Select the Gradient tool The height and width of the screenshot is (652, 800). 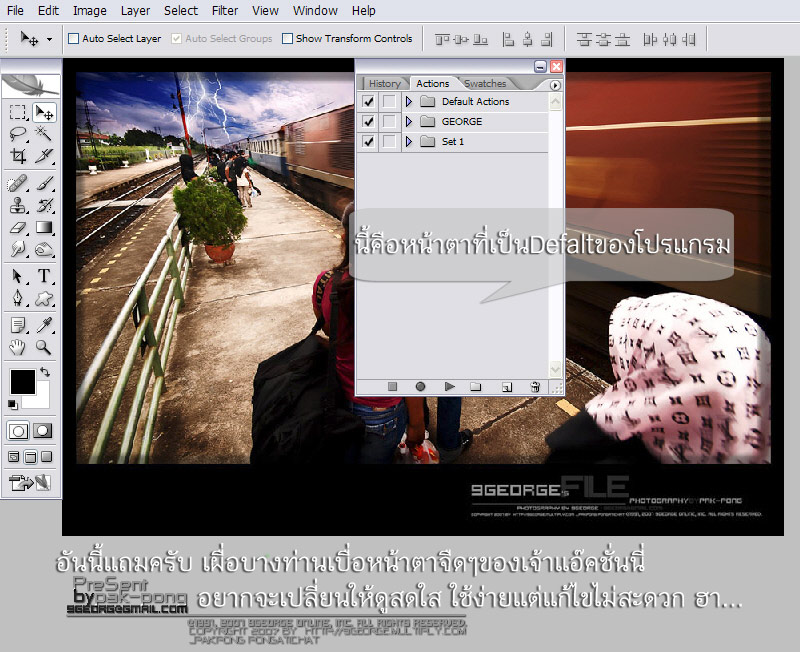44,227
